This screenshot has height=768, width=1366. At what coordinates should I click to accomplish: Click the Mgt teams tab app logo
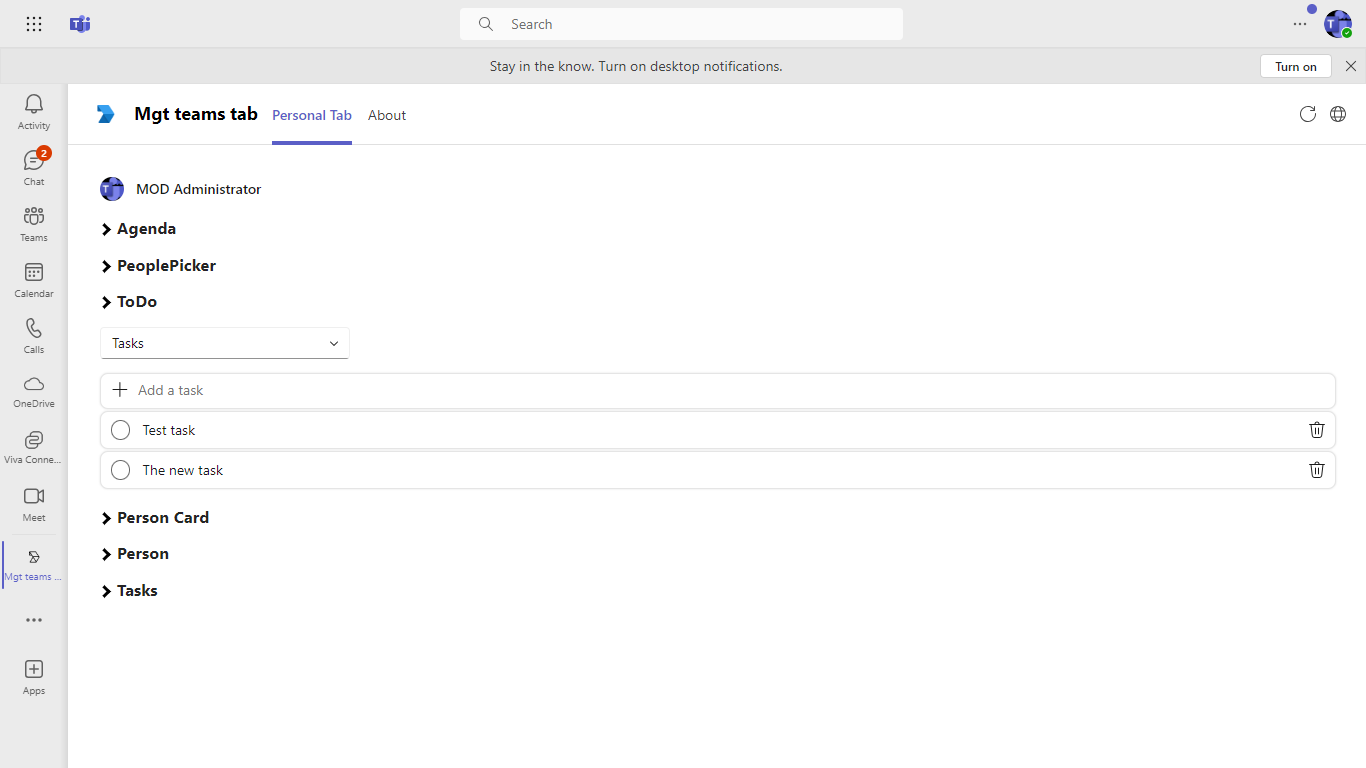(x=106, y=114)
